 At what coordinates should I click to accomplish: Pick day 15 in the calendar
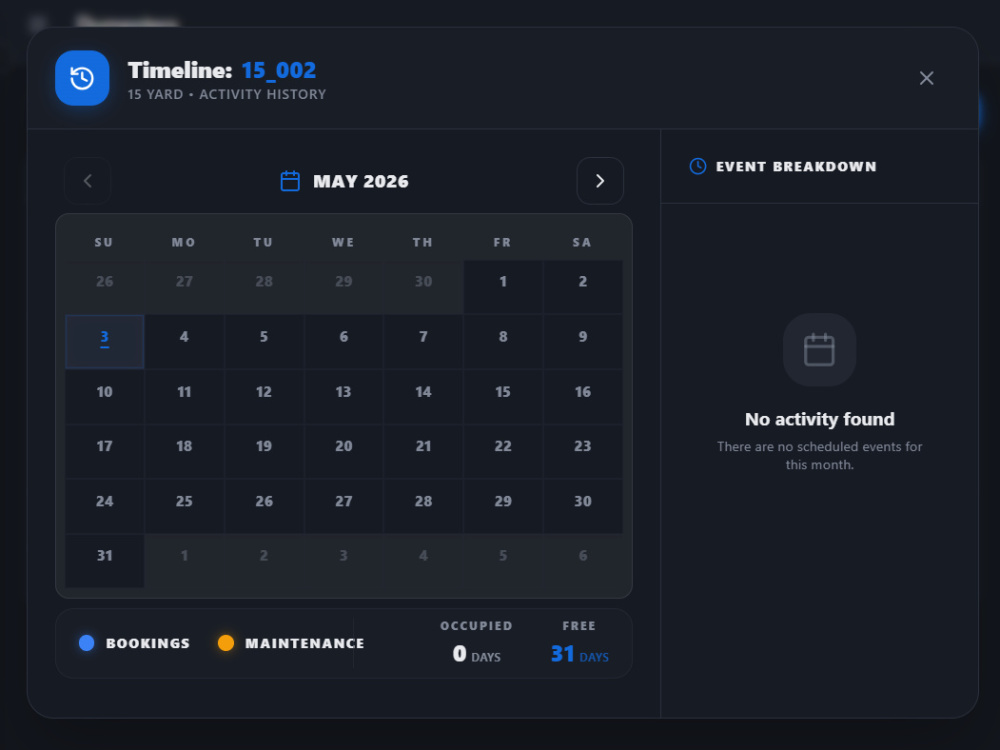point(503,397)
